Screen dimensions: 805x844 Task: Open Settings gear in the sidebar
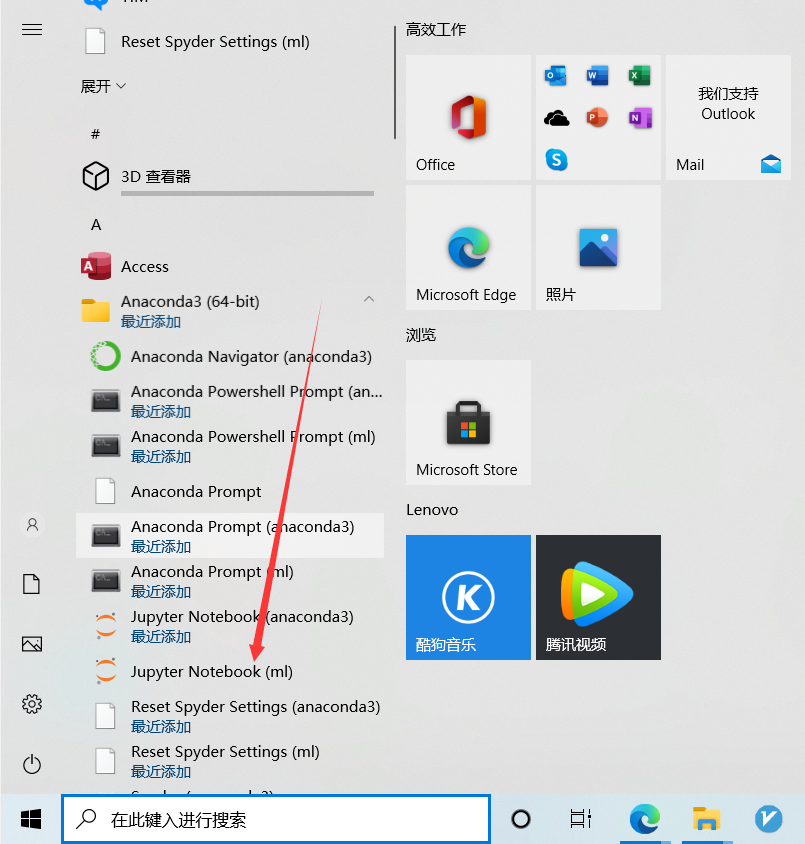coord(32,704)
